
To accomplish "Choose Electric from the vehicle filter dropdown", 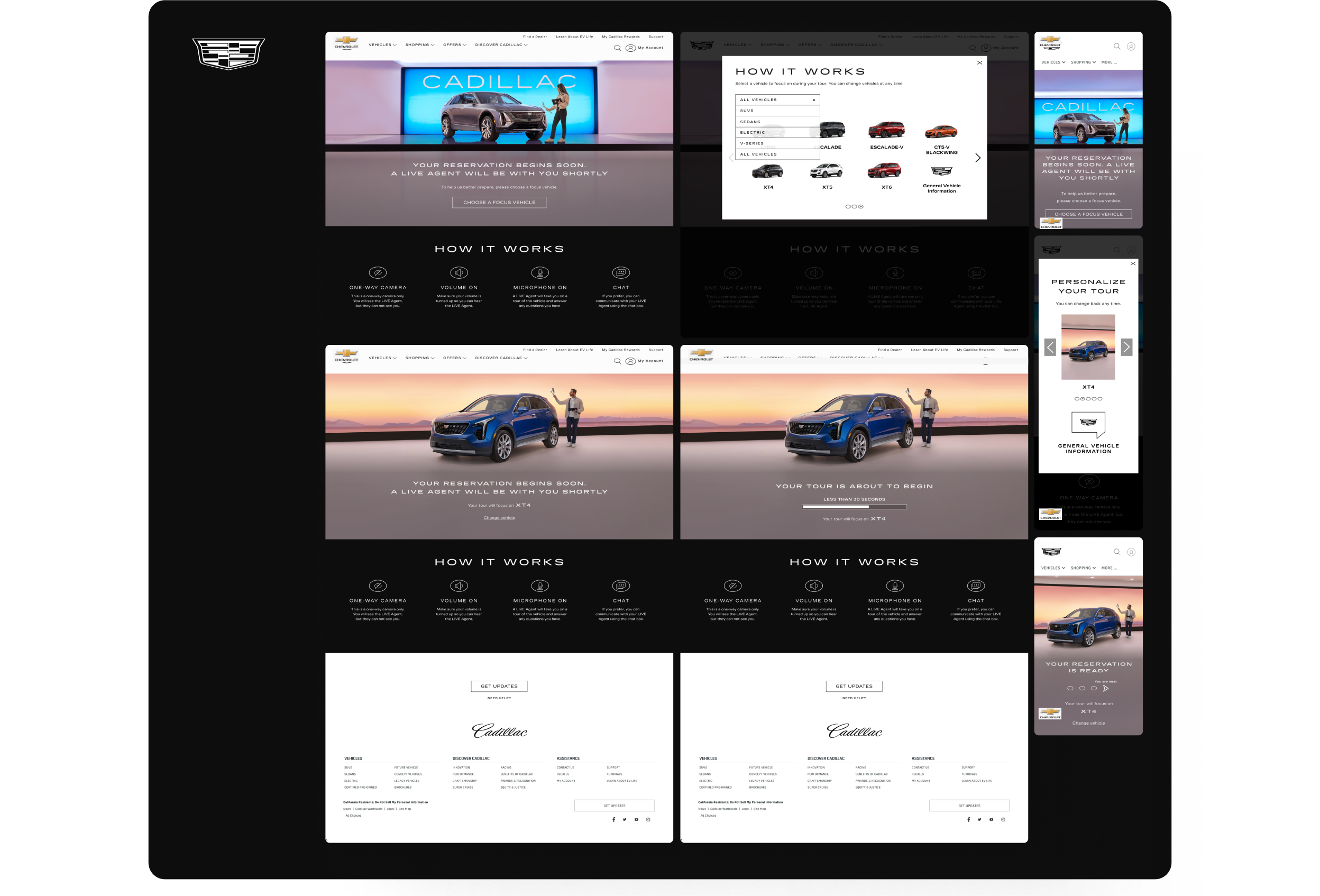I will point(777,132).
